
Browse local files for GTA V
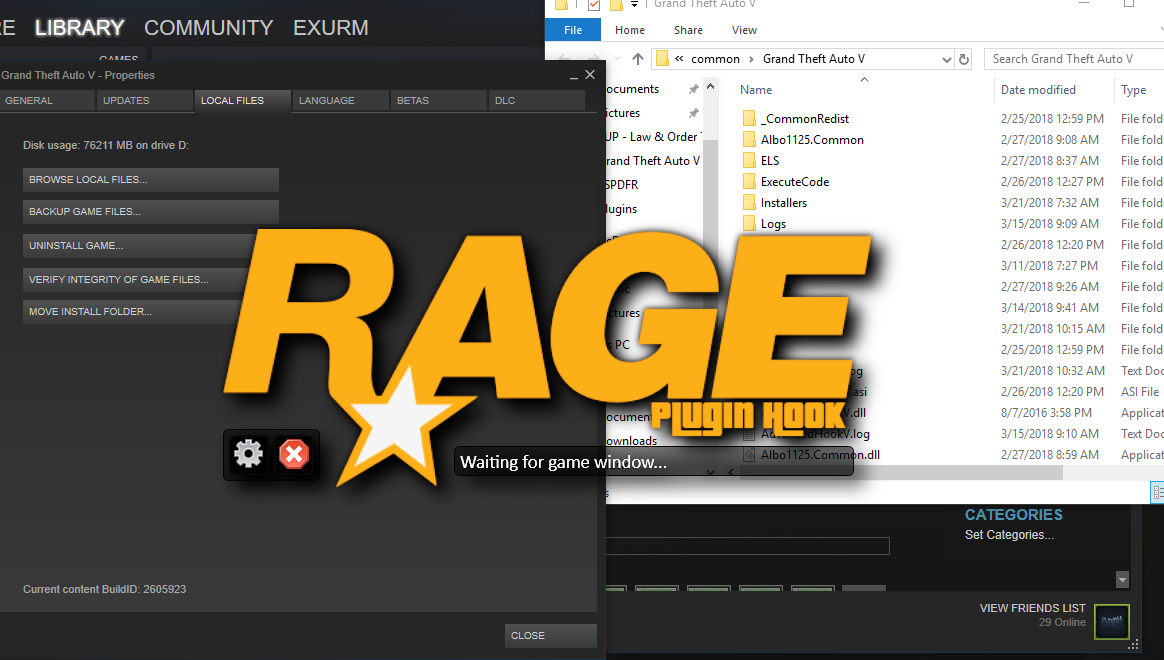tap(151, 180)
